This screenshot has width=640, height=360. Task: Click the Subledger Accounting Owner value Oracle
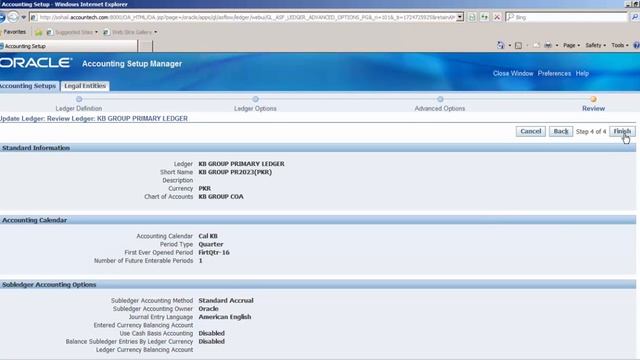208,309
